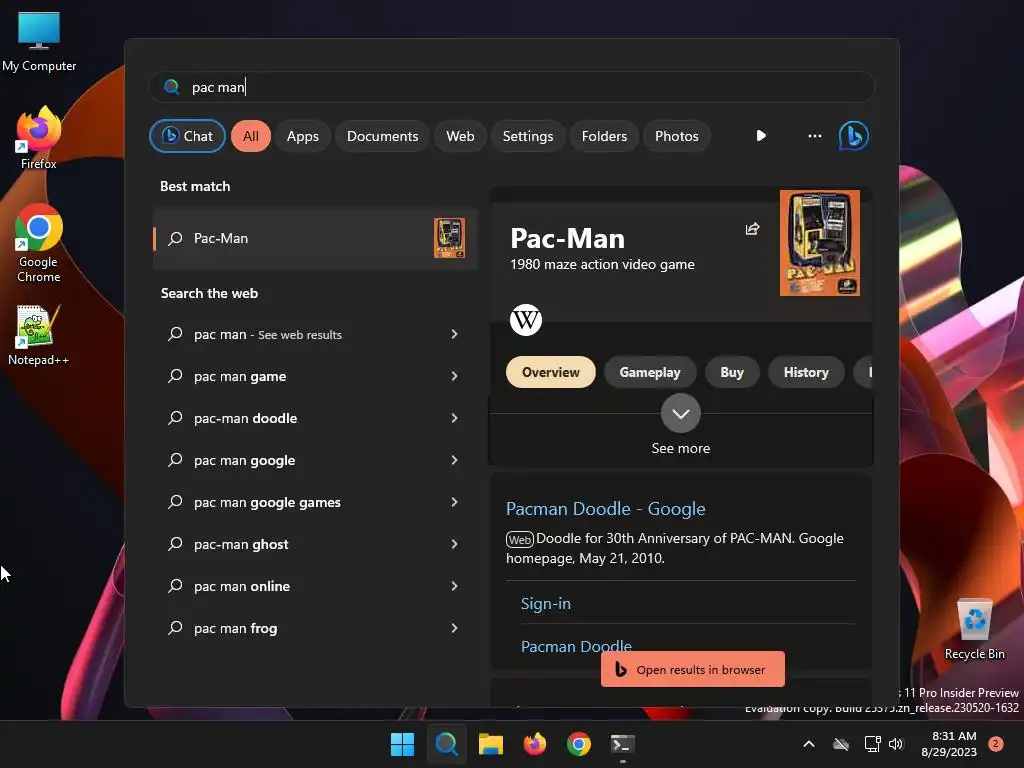This screenshot has width=1024, height=768.
Task: Launch Chrome from the taskbar
Action: click(x=579, y=744)
